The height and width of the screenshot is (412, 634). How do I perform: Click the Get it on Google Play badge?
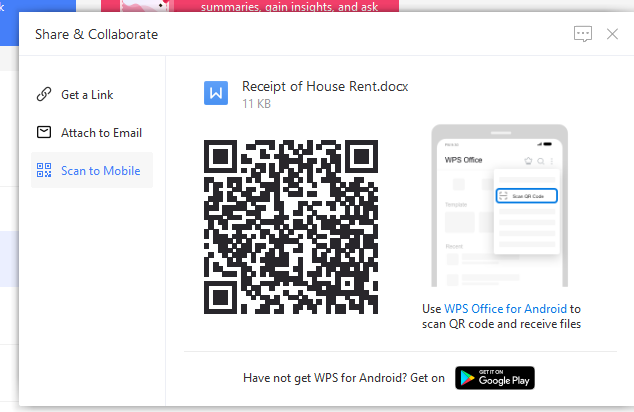pyautogui.click(x=495, y=378)
